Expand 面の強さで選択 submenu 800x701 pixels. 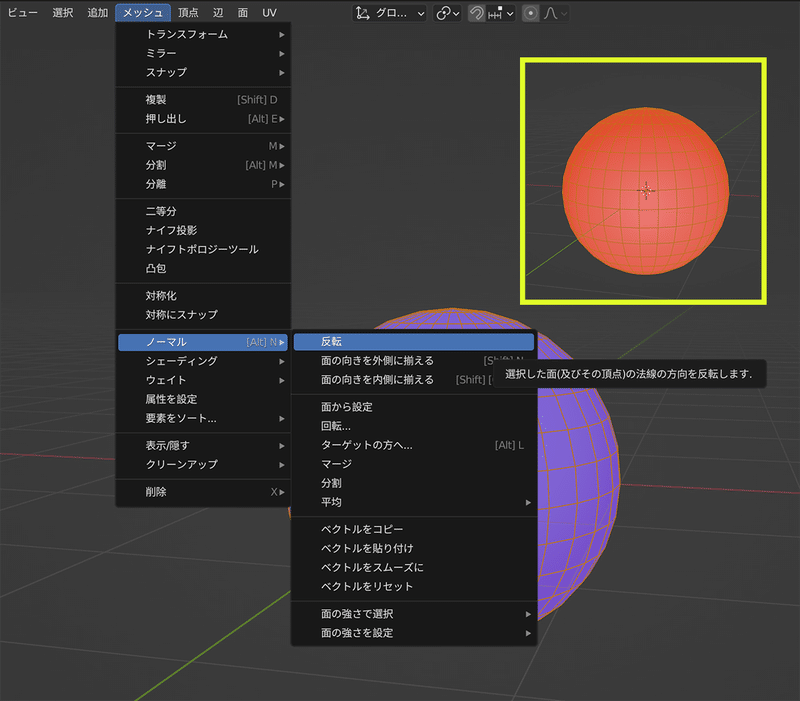414,614
